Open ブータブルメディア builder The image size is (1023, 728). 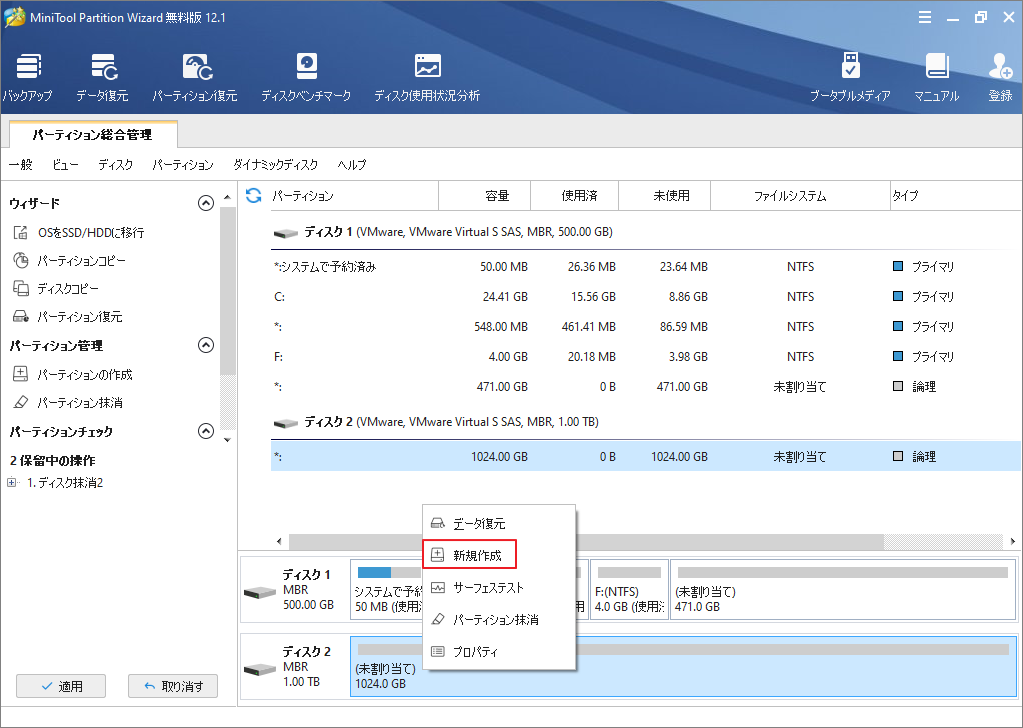[850, 78]
